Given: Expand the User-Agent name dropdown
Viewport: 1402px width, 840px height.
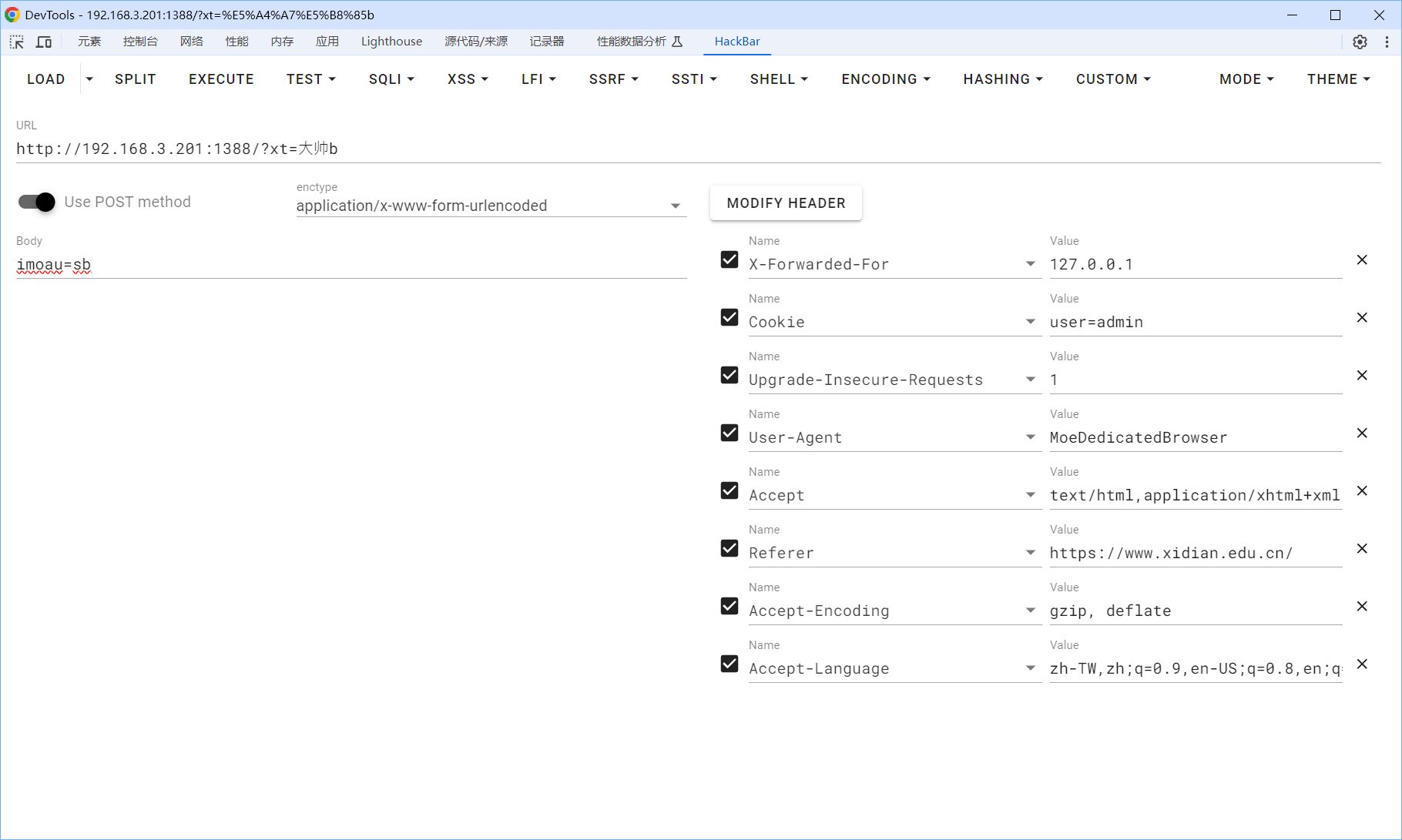Looking at the screenshot, I should click(x=1031, y=437).
